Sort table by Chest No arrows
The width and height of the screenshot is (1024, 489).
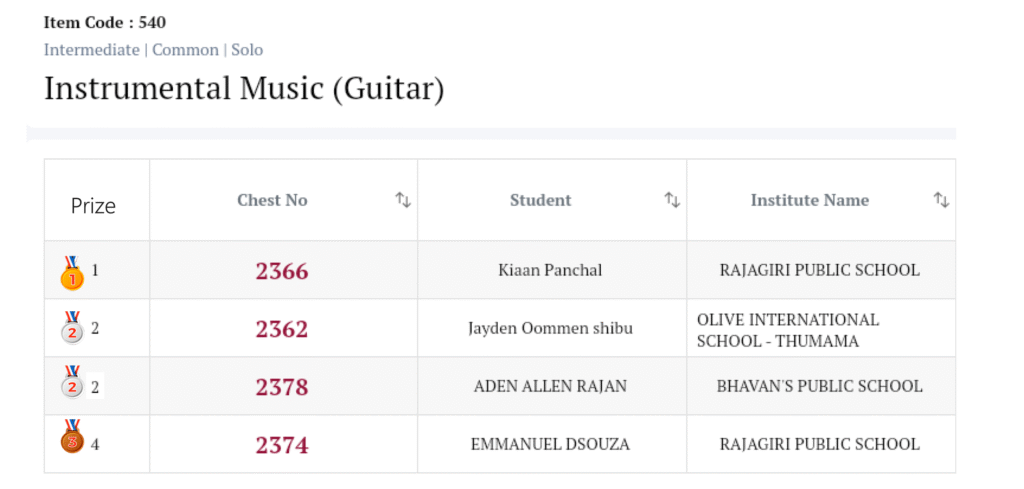coord(403,200)
